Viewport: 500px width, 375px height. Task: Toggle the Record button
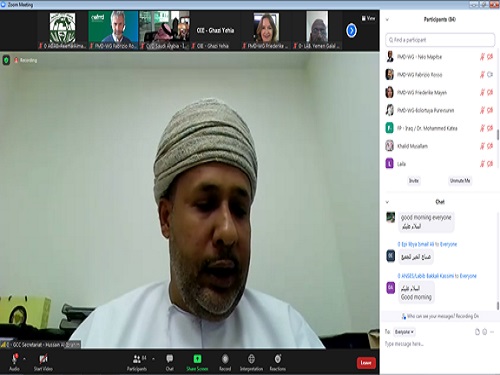pyautogui.click(x=225, y=359)
